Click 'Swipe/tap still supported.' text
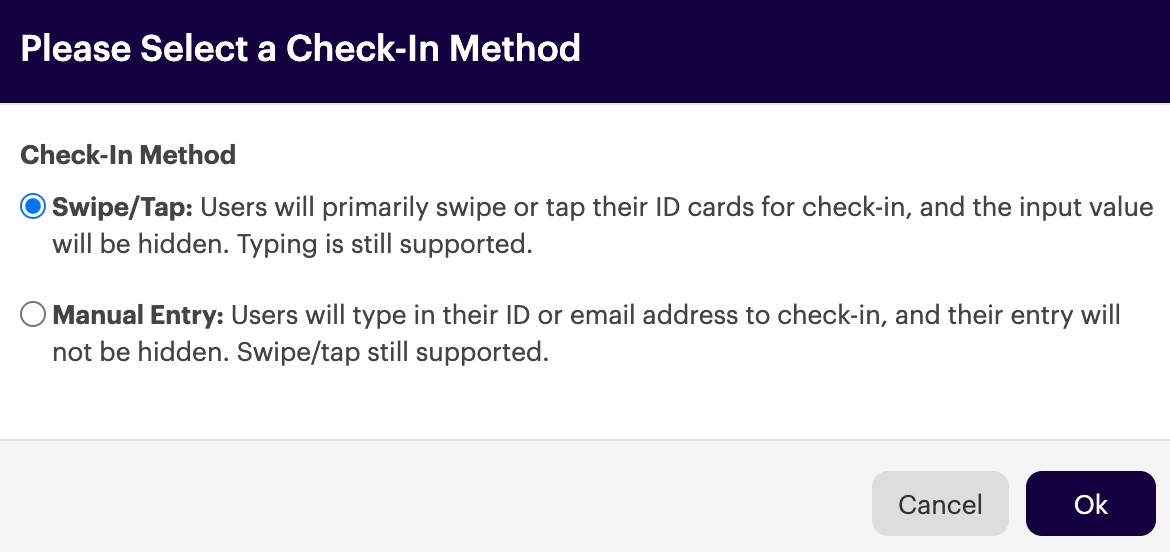Viewport: 1170px width, 552px height. click(392, 352)
